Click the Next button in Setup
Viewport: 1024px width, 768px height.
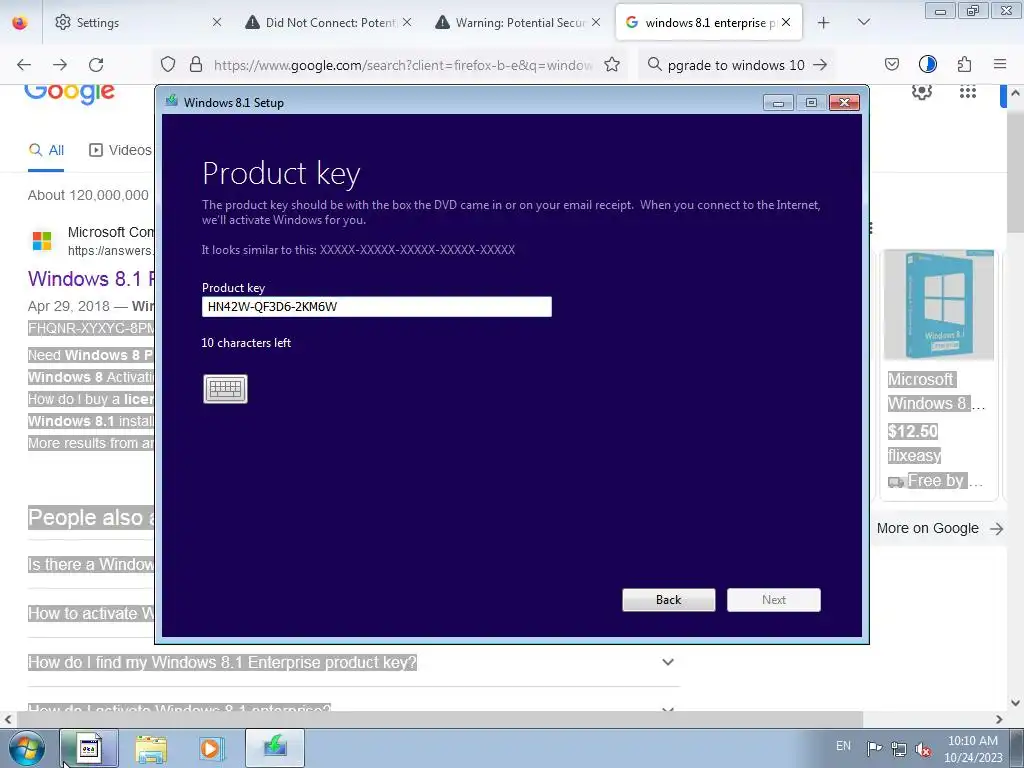point(774,600)
